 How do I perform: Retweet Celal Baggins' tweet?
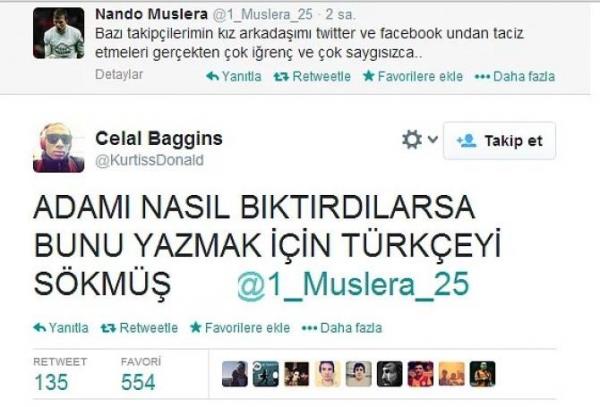pyautogui.click(x=139, y=328)
